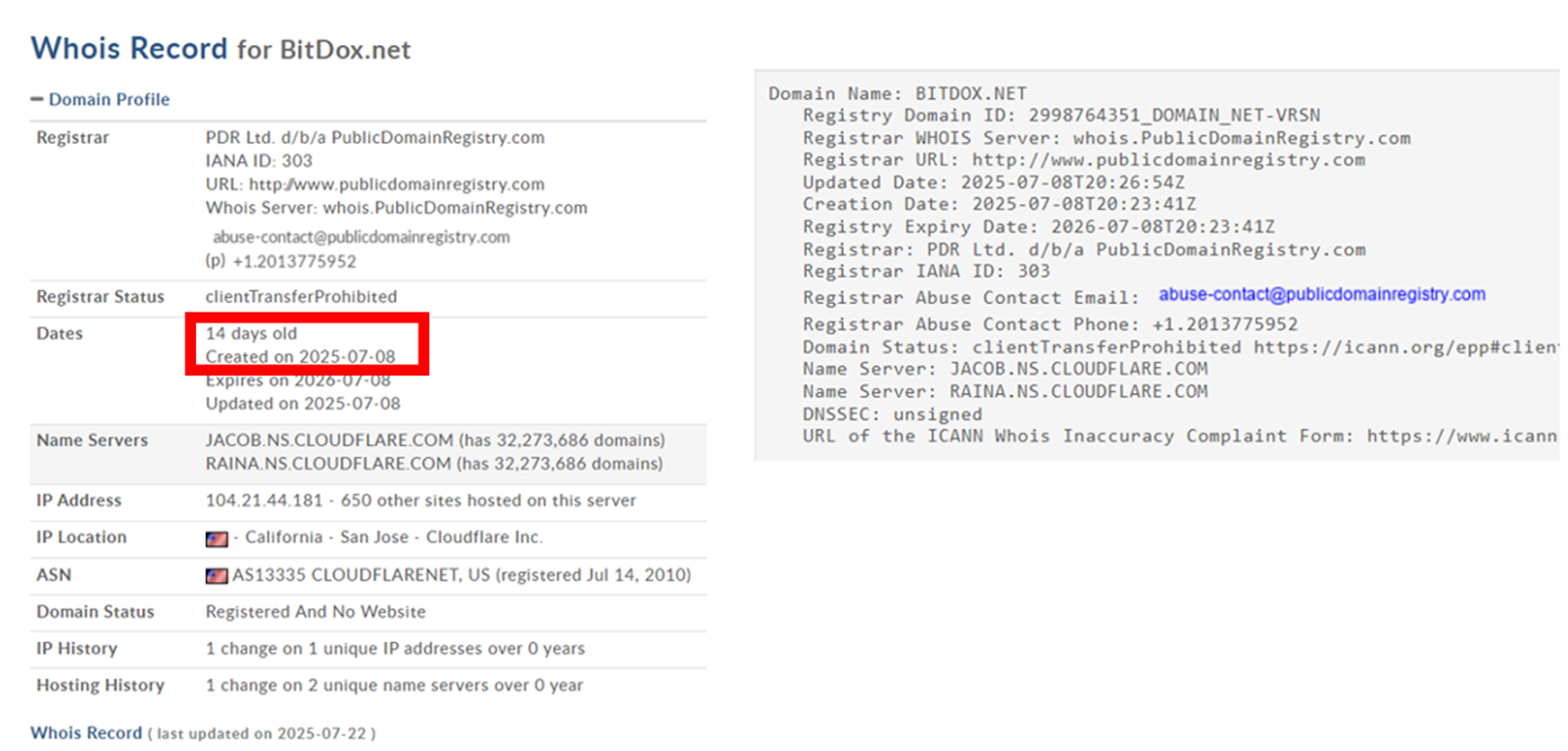Click the 104.21.44.181 IP address
Viewport: 1568px width, 751px height.
(x=264, y=500)
